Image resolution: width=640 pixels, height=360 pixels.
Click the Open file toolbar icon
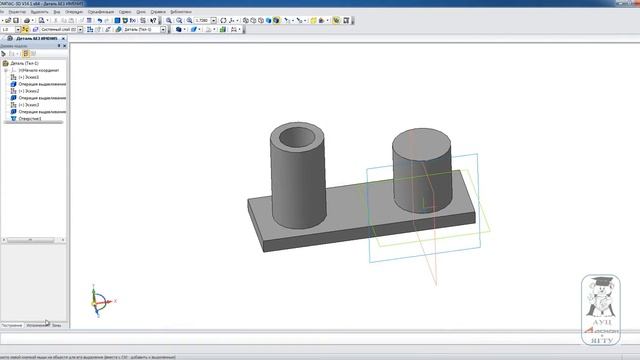[8, 20]
